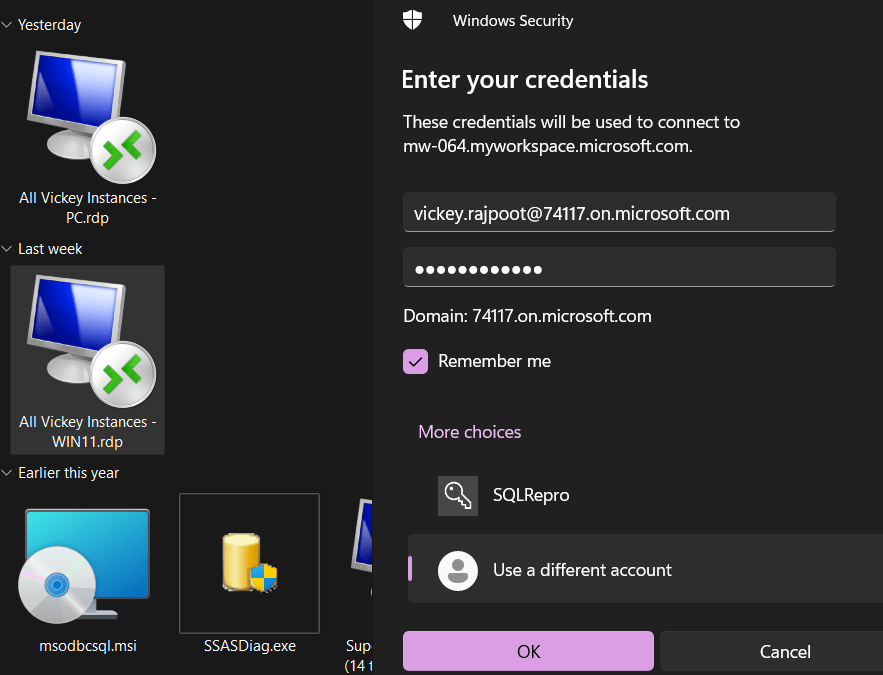Click the username email input field

(x=619, y=212)
